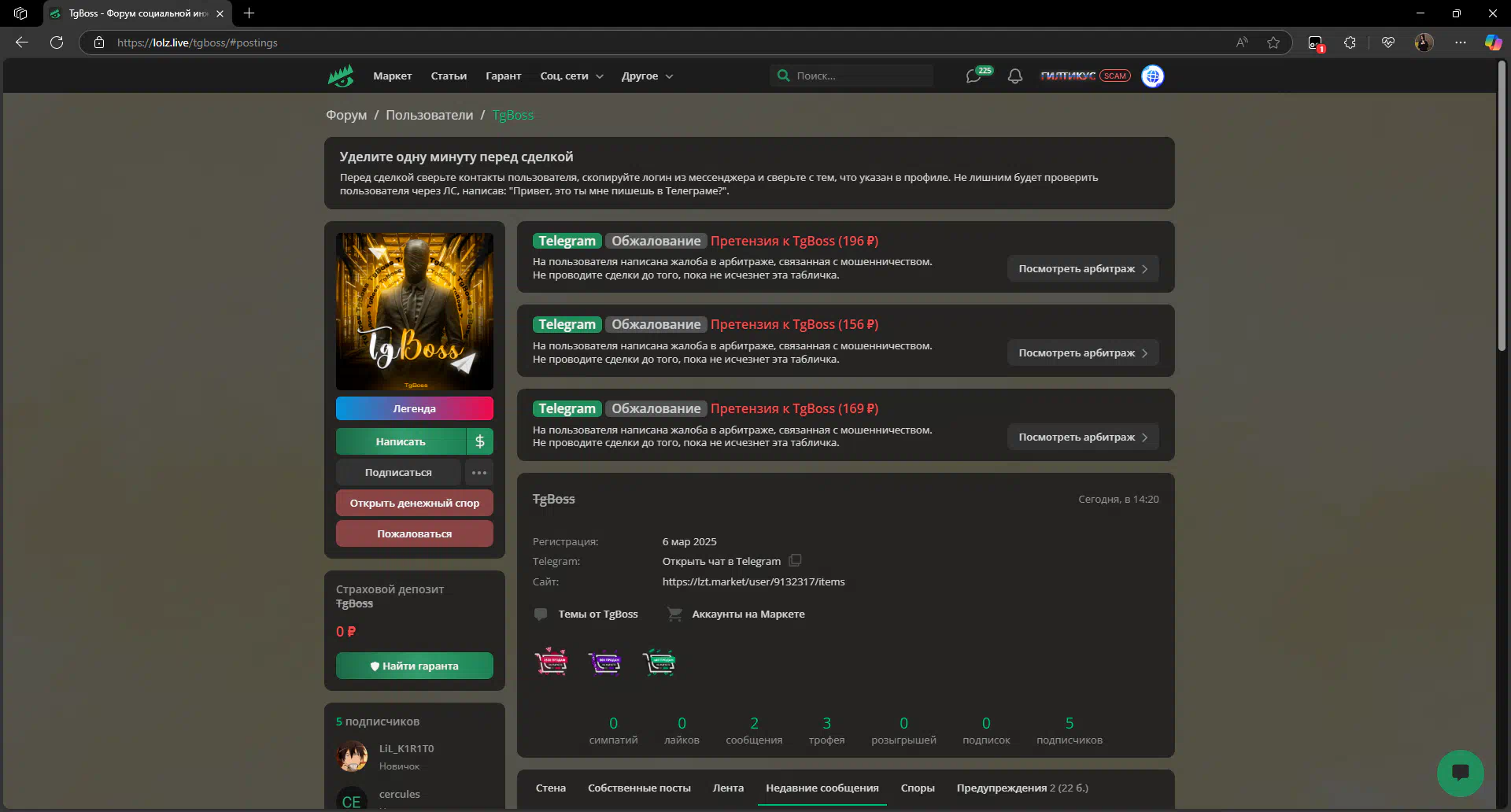
Task: Click the read aloud icon in the address bar
Action: (1242, 42)
